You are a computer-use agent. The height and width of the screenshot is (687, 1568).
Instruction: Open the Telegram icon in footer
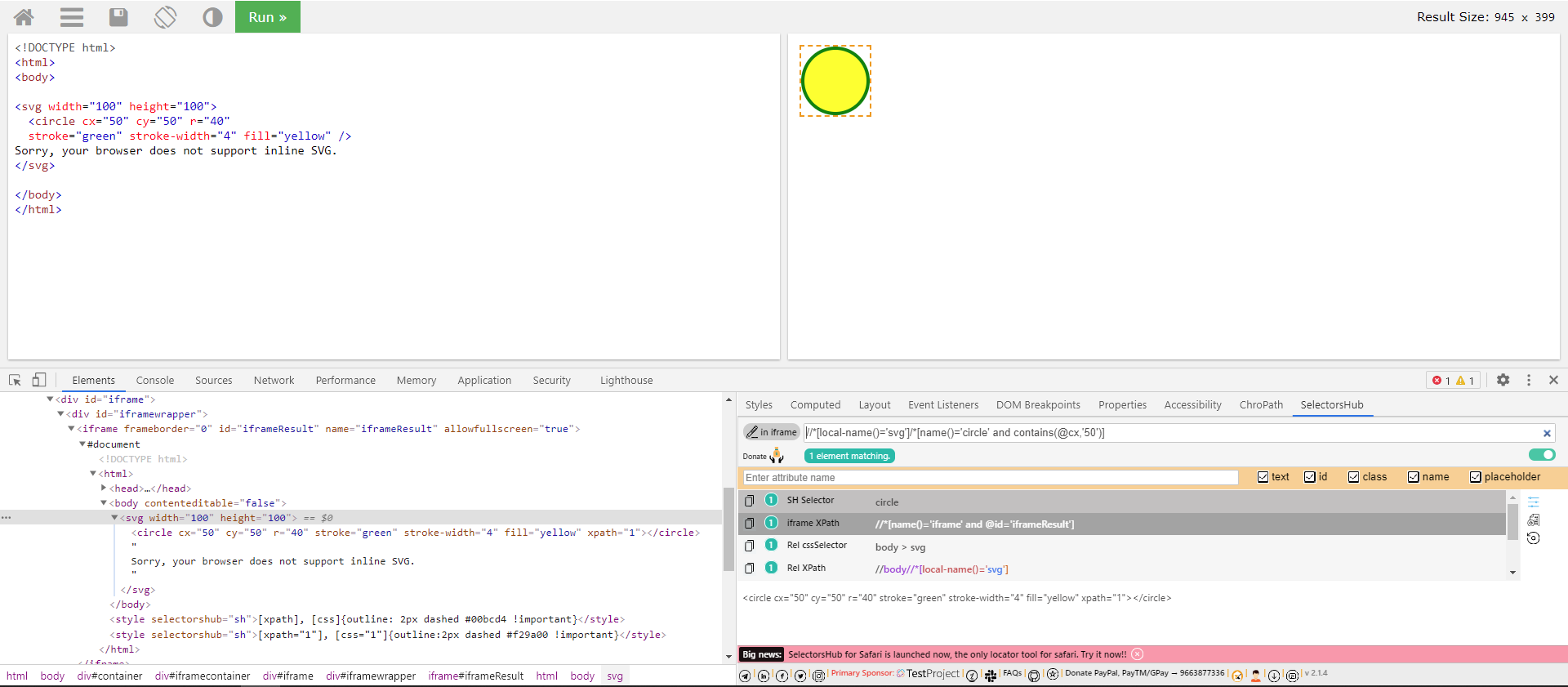(x=745, y=676)
